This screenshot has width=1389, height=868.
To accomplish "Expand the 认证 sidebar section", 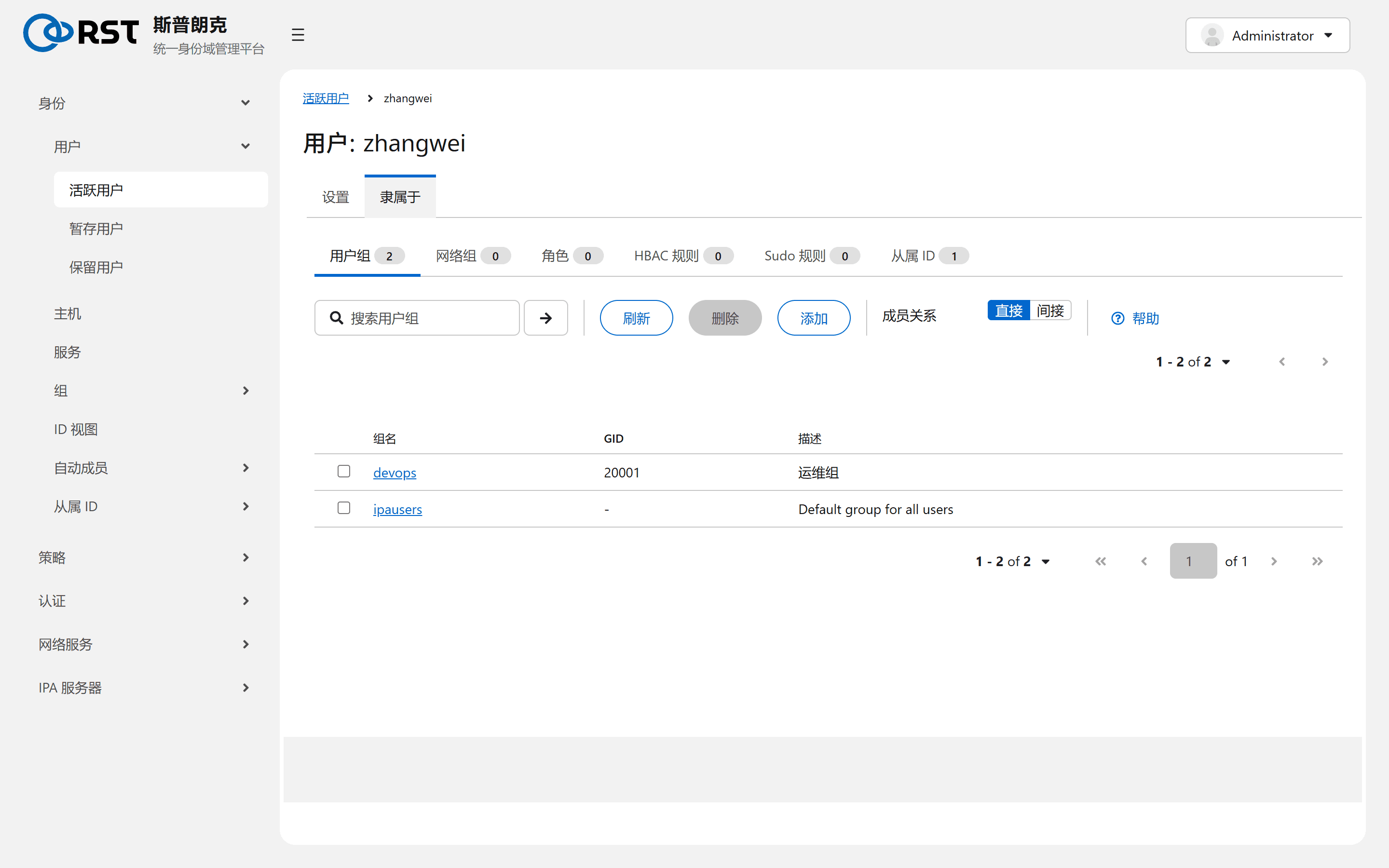I will pyautogui.click(x=145, y=601).
